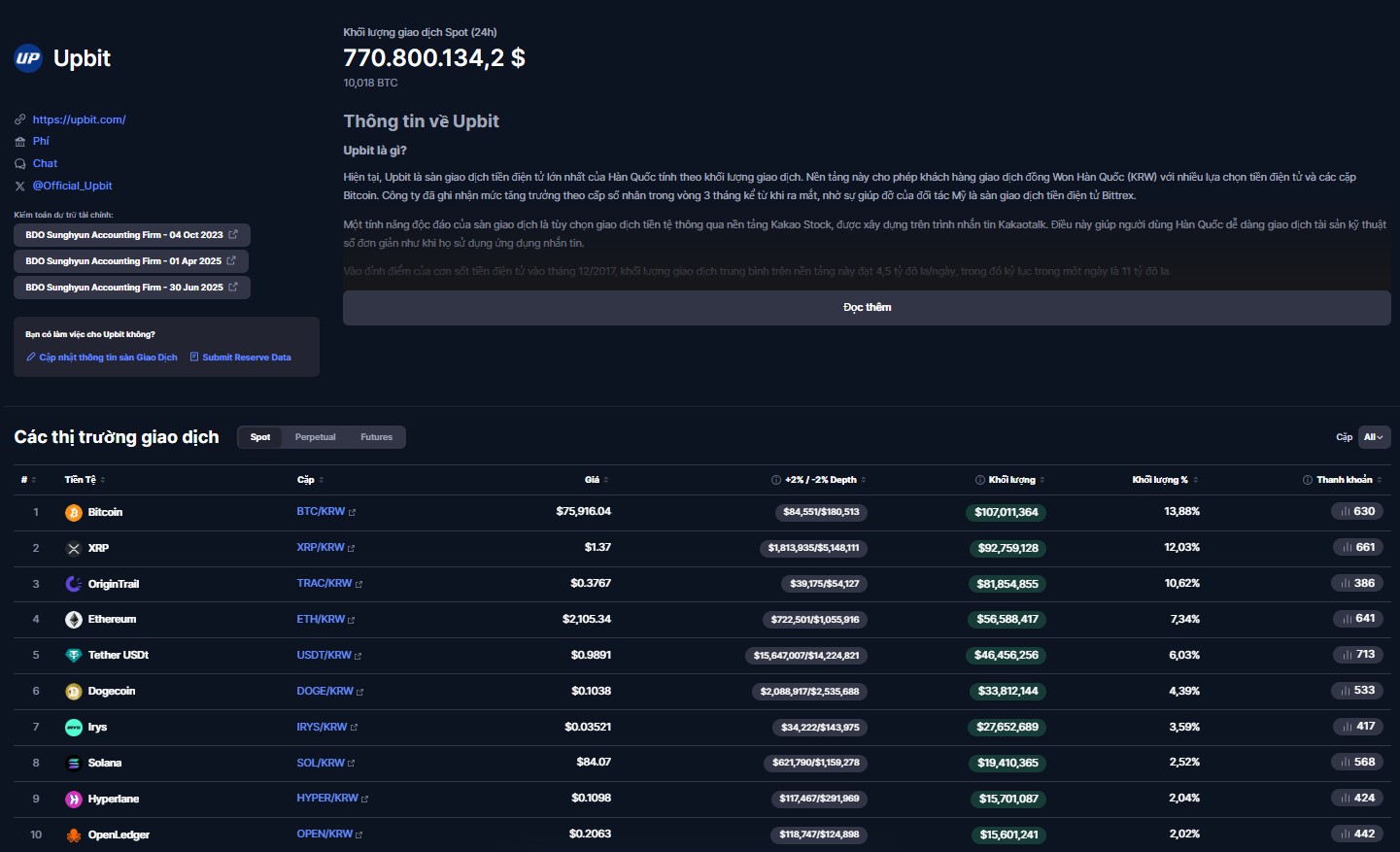Click Bitcoin liquidity score 630 badge
The width and height of the screenshot is (1400, 852).
click(1357, 512)
